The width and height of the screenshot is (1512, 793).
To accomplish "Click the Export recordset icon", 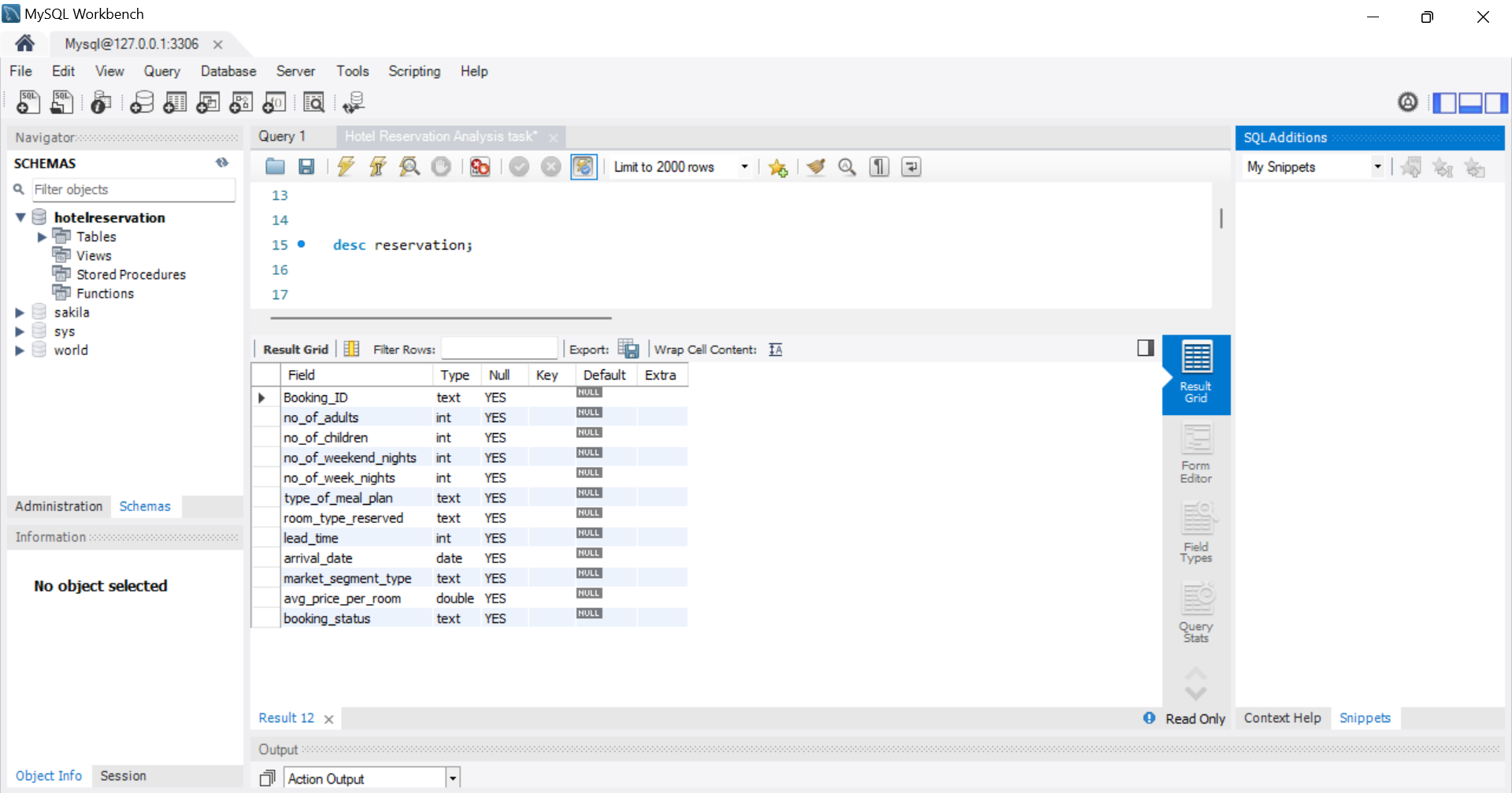I will point(628,349).
